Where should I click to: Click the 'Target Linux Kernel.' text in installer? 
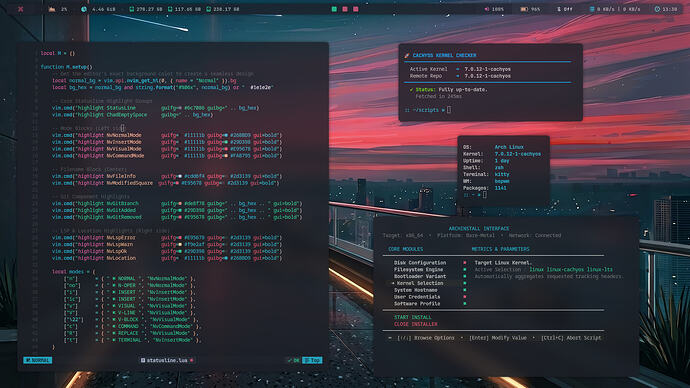click(503, 263)
